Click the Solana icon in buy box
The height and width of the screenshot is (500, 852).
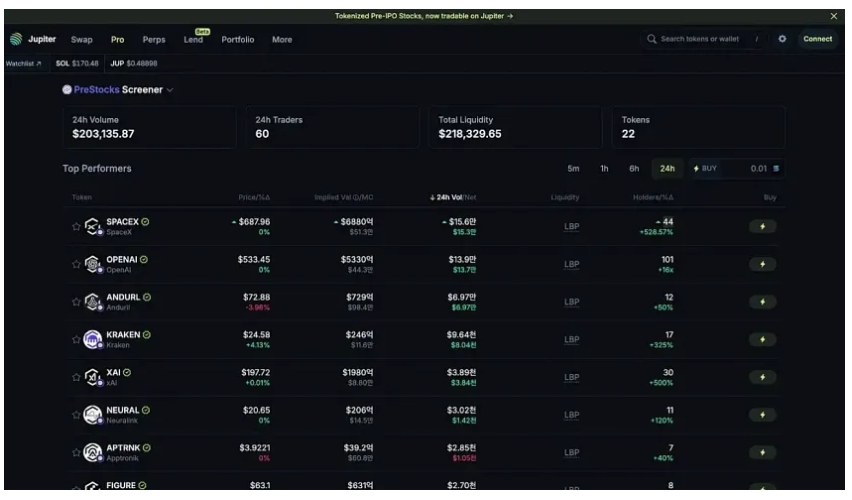pos(776,168)
